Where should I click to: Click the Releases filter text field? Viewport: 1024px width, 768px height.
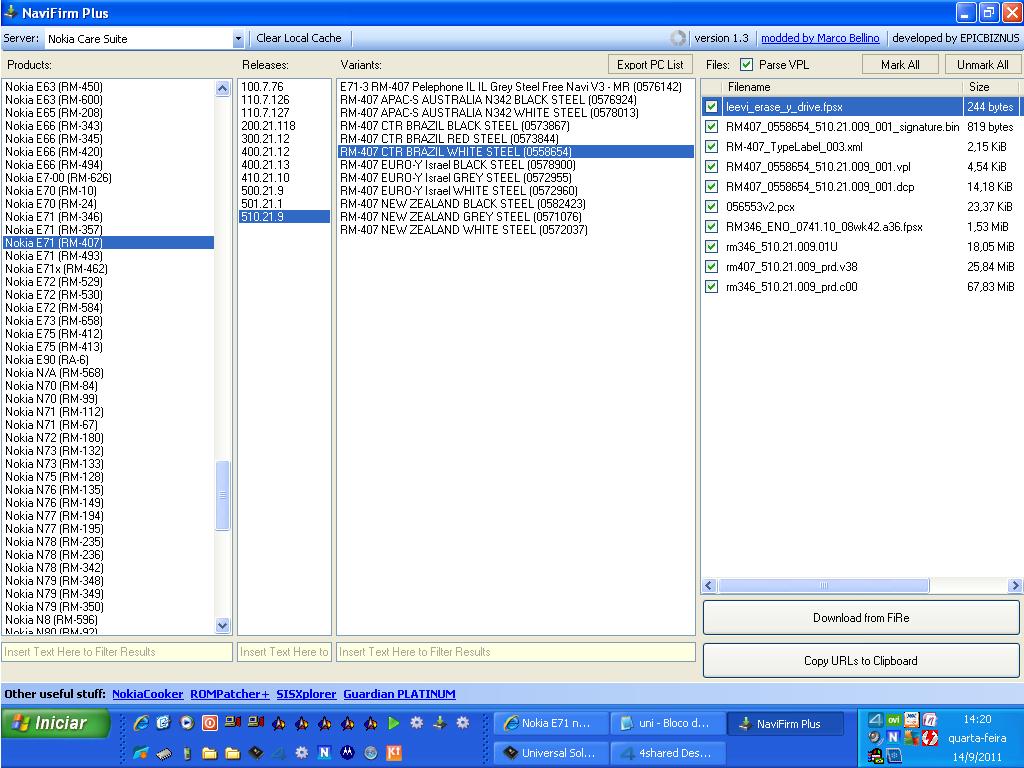284,652
